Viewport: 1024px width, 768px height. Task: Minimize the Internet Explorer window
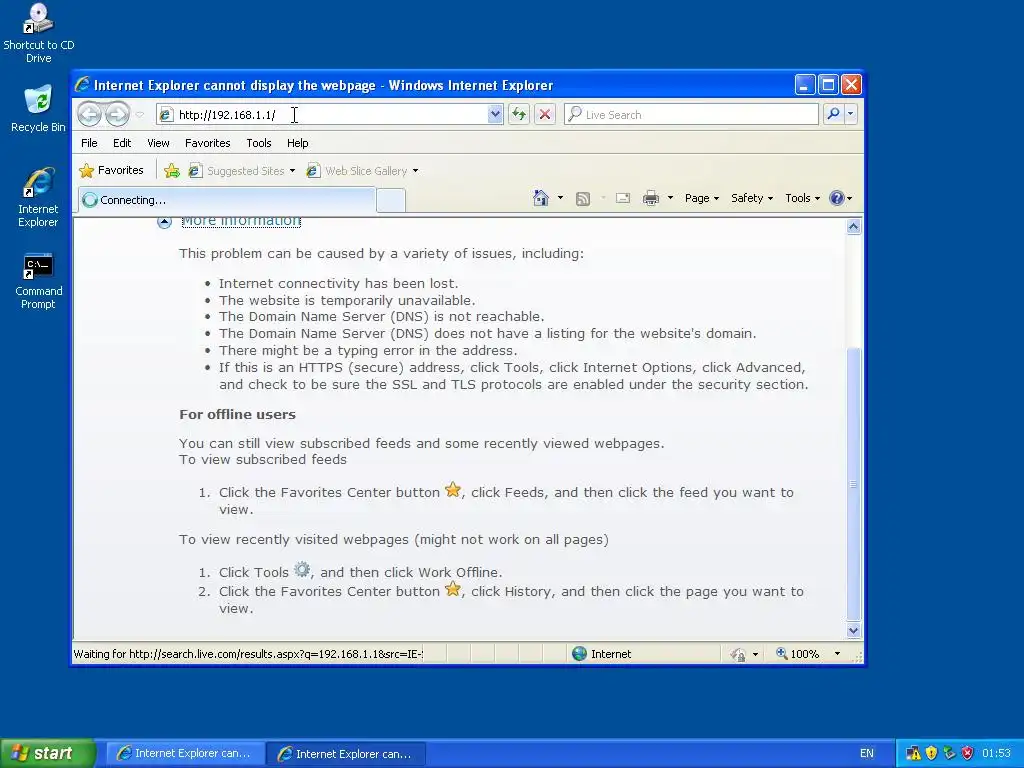point(805,85)
